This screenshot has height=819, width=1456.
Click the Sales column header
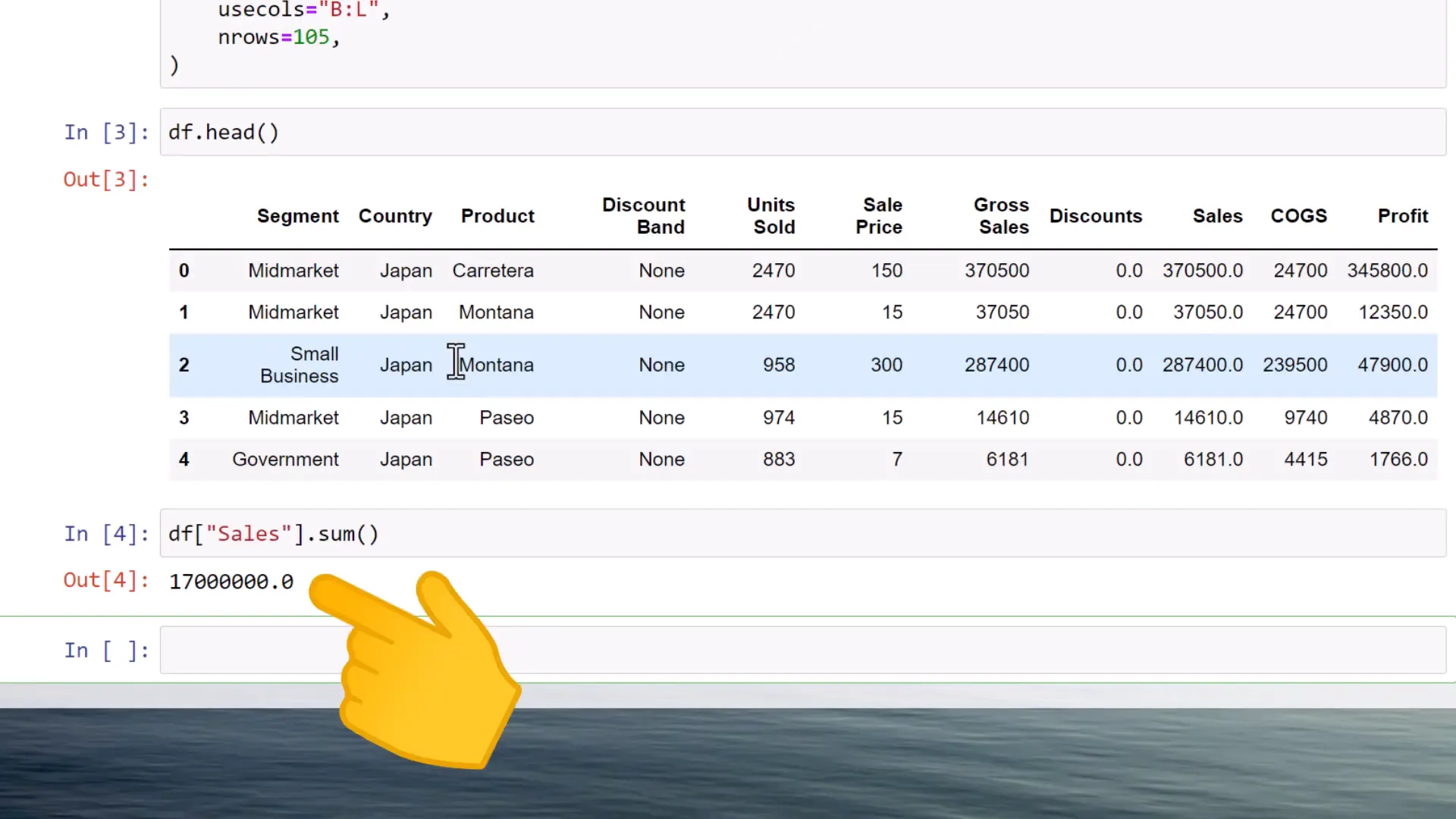(1217, 216)
